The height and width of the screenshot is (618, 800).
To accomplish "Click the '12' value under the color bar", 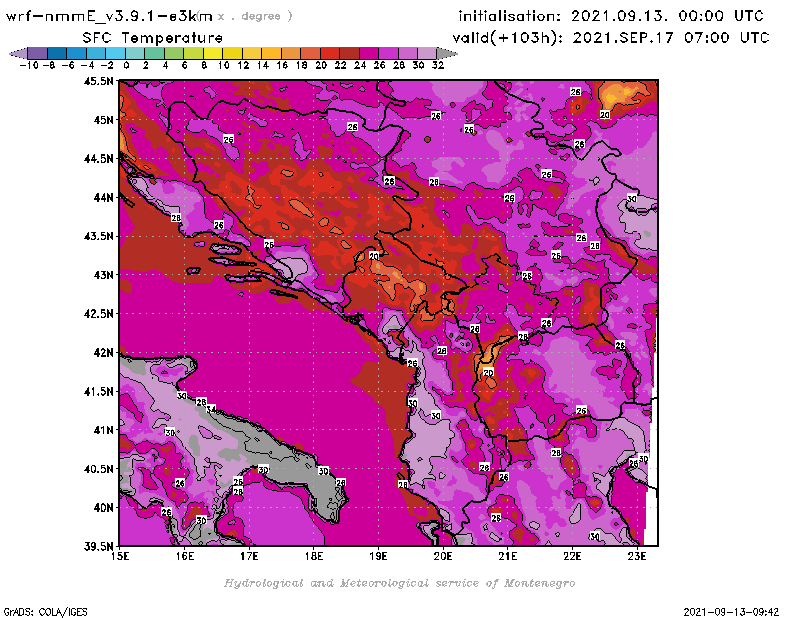I will 243,65.
